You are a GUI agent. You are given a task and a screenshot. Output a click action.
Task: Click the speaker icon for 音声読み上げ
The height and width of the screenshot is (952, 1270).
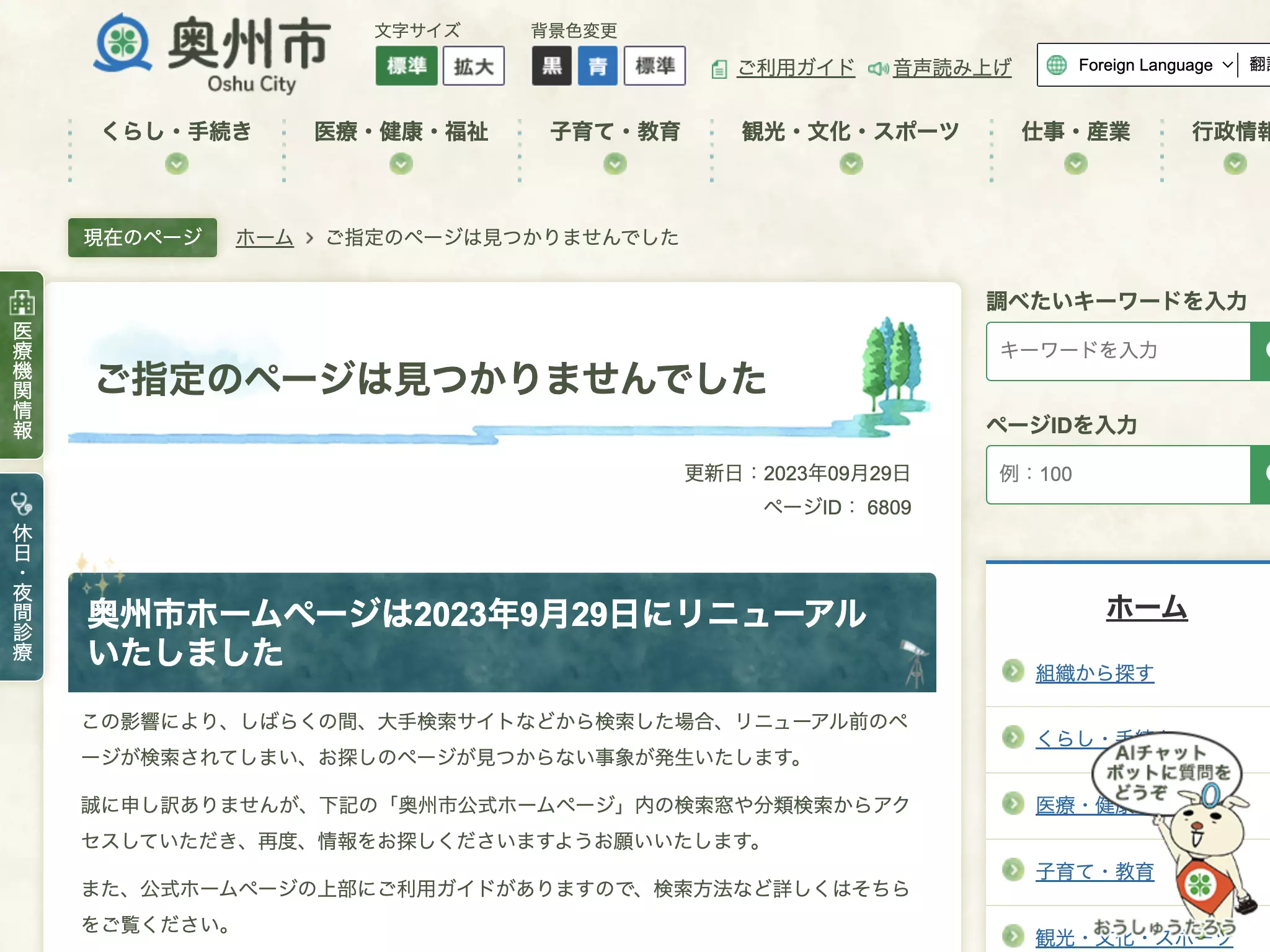(878, 69)
